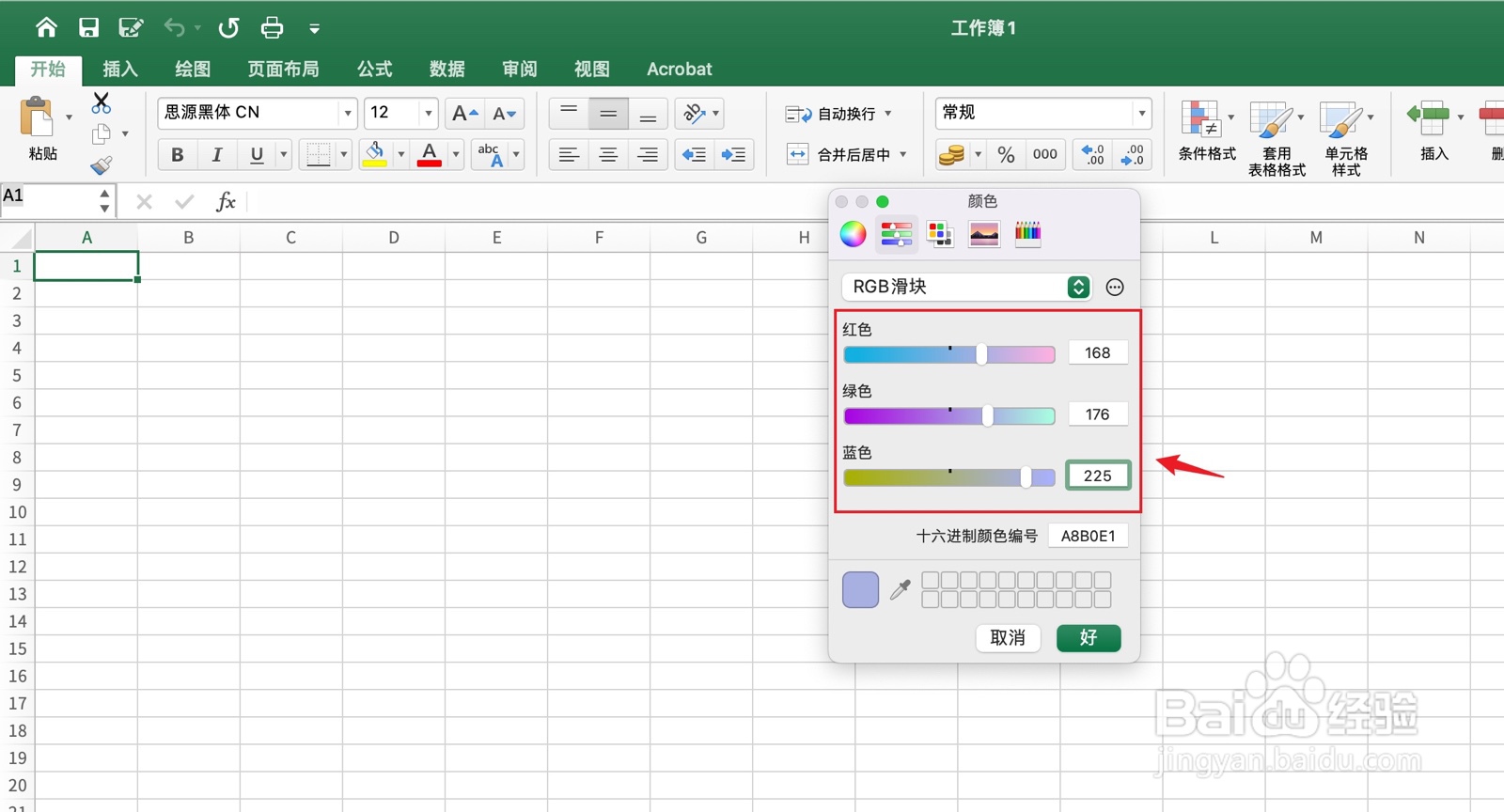This screenshot has height=812, width=1504.
Task: Increase font size with larger A
Action: (x=464, y=114)
